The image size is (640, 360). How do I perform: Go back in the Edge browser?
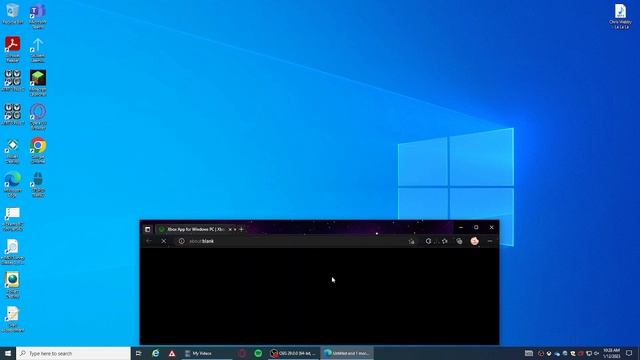coord(149,241)
